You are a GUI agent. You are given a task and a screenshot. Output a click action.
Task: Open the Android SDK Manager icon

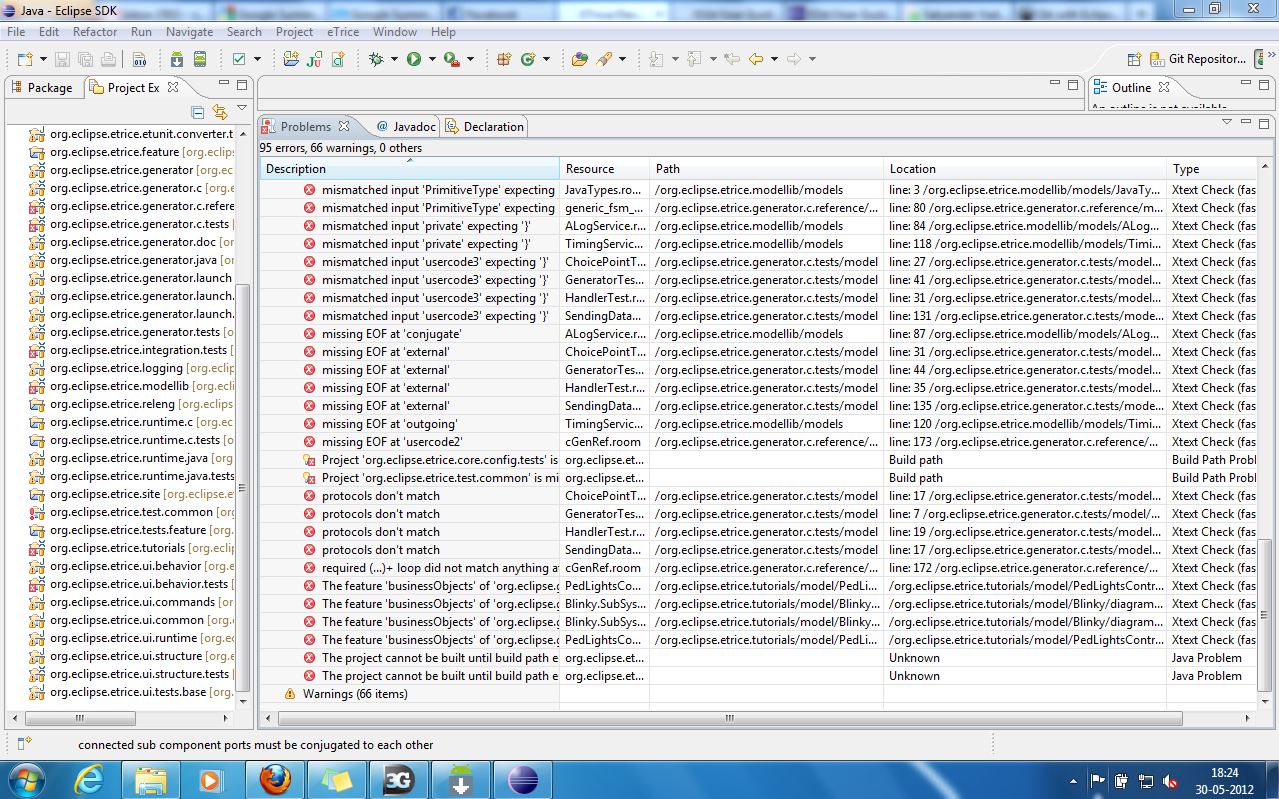(177, 59)
